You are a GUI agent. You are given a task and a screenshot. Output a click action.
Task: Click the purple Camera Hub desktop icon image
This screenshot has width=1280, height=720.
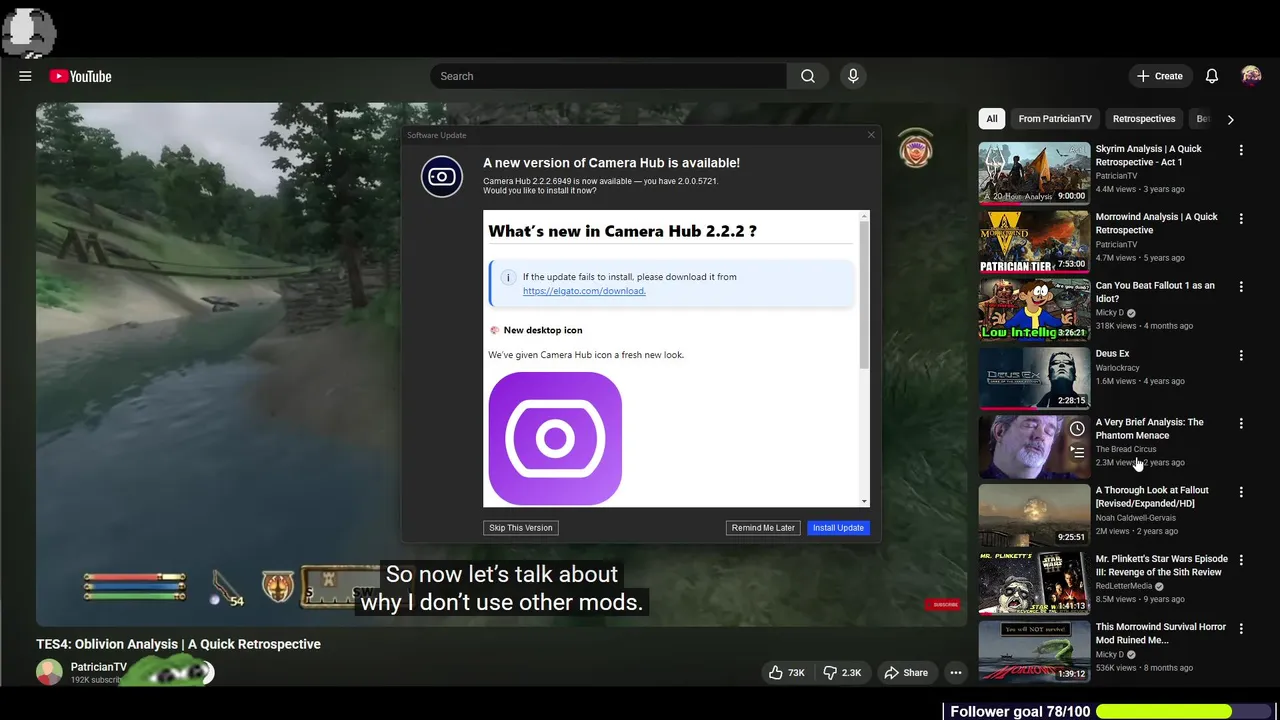pyautogui.click(x=555, y=438)
